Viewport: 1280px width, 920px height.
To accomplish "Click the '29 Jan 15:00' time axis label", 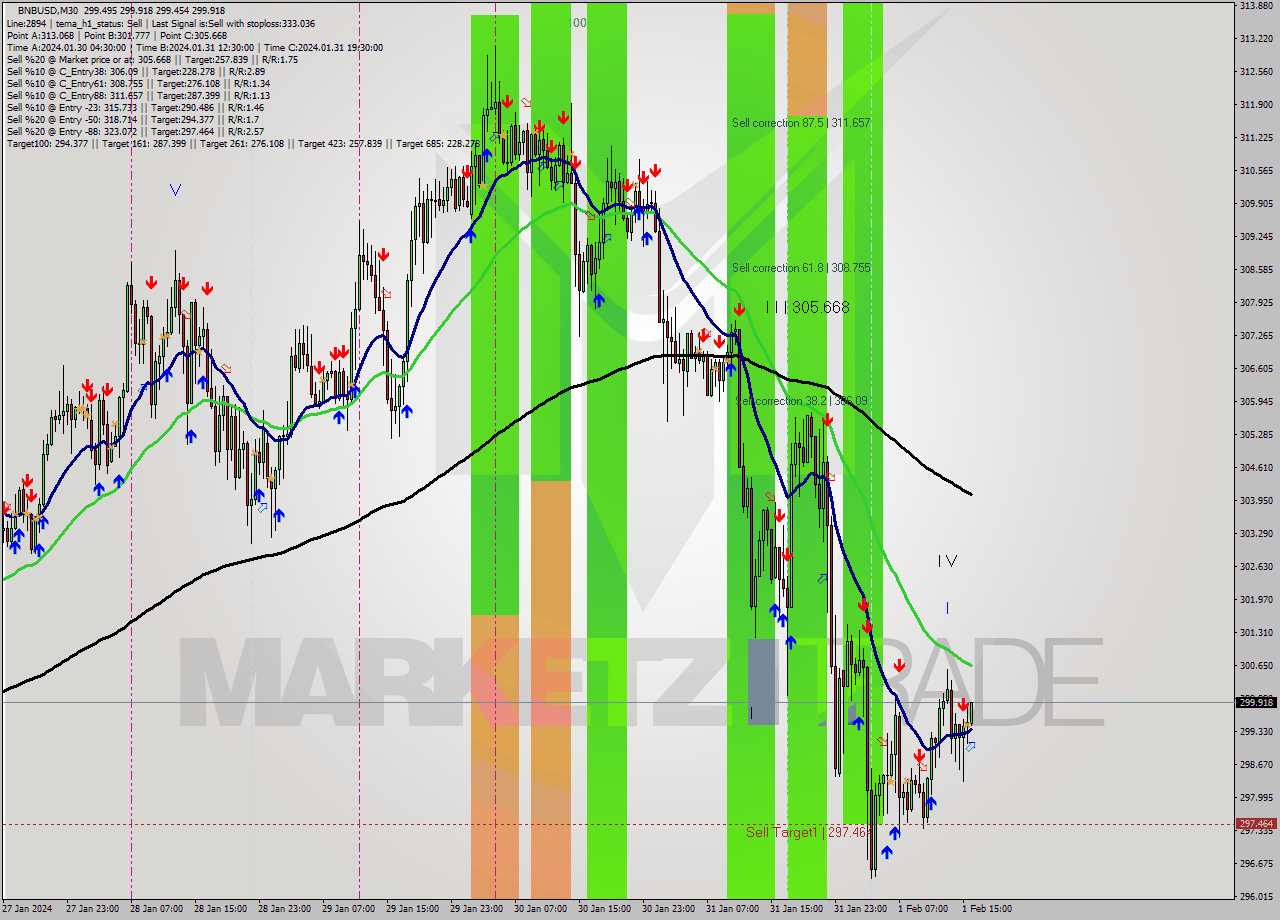I will (x=413, y=909).
